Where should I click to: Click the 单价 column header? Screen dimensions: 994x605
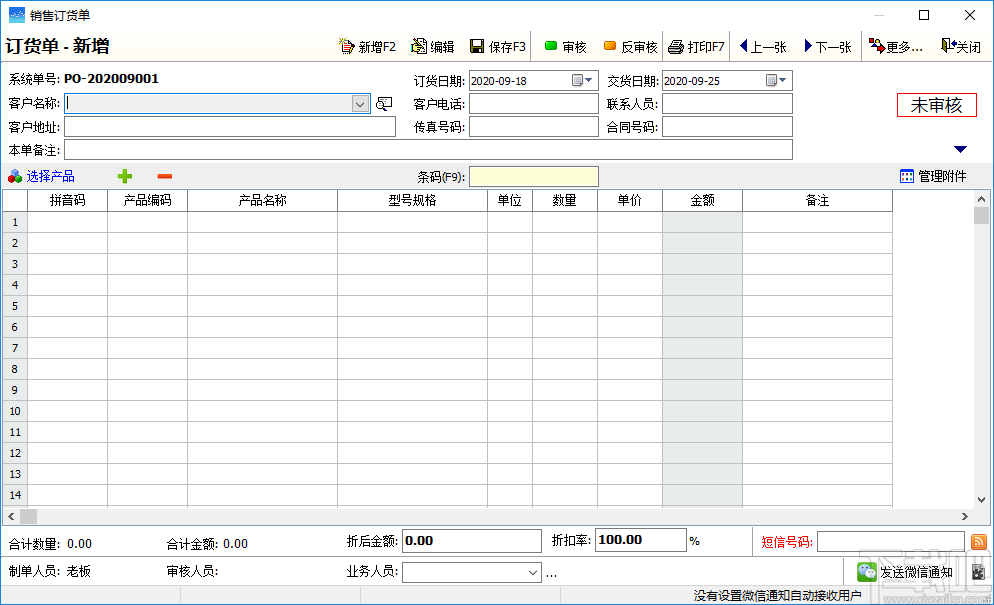[x=629, y=200]
